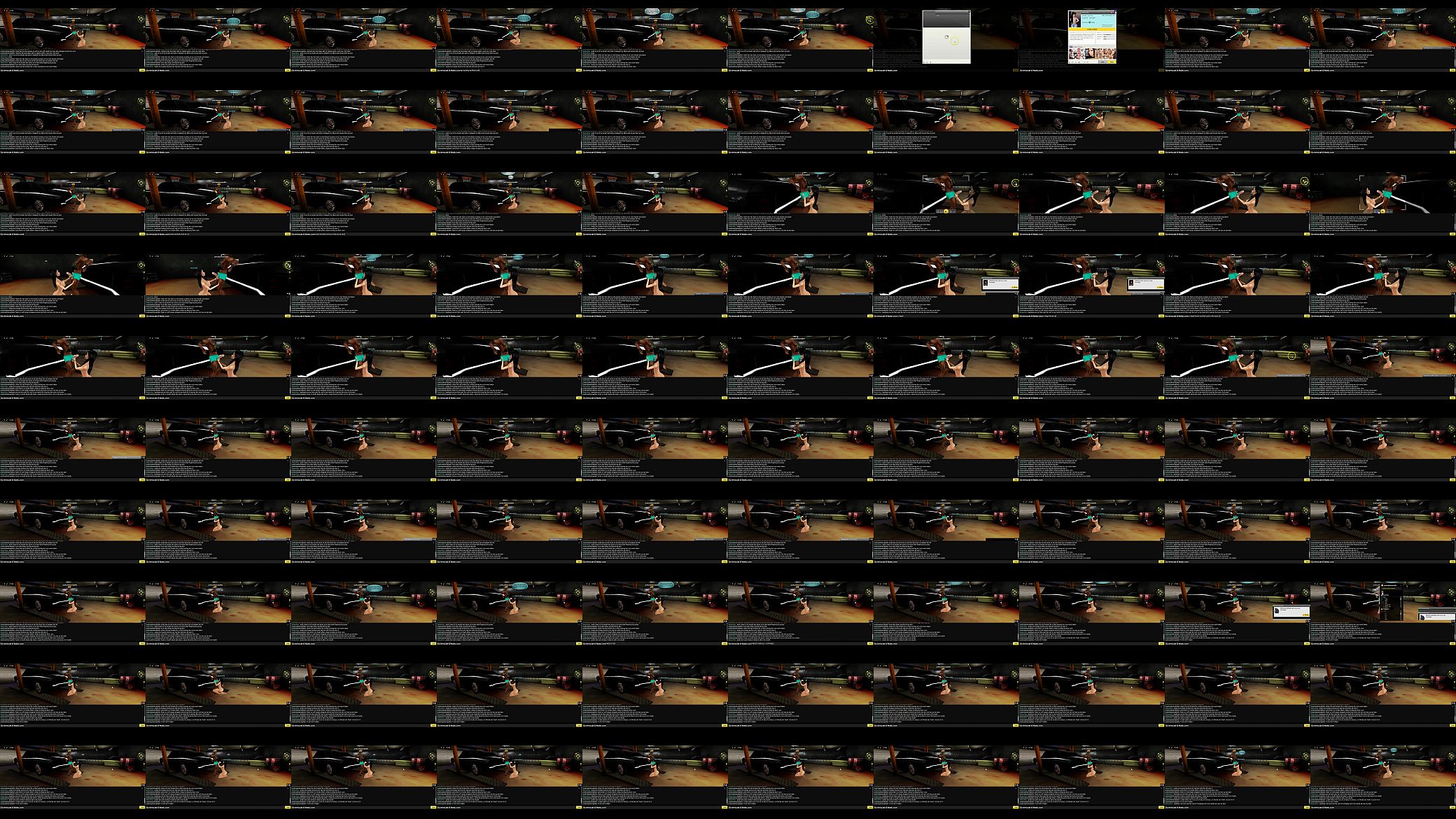
Task: Click the checkmark icon atop the first frame
Action: pyautogui.click(x=6, y=10)
